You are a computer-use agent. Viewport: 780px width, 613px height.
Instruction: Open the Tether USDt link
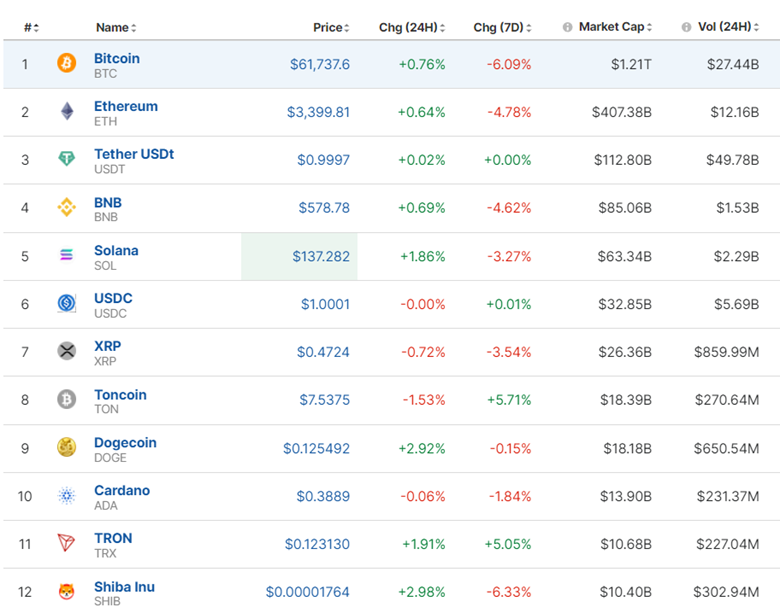tap(134, 154)
